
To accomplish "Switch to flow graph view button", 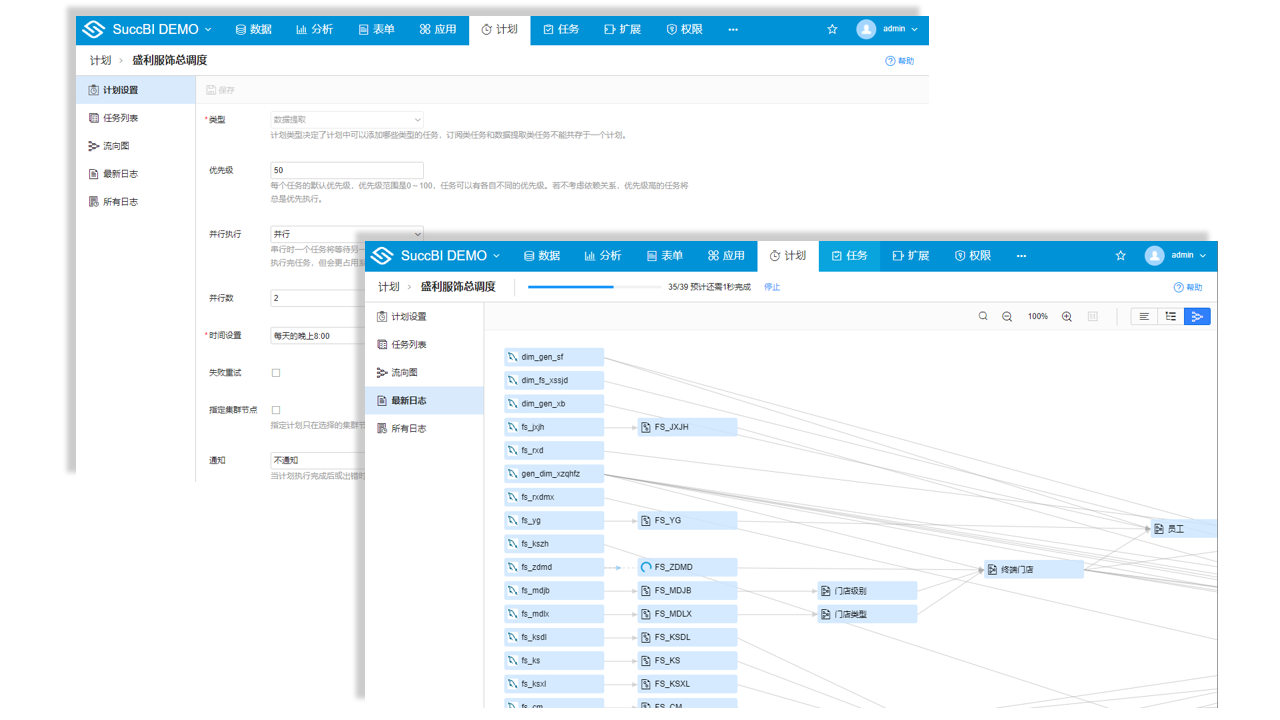I will pos(1197,317).
